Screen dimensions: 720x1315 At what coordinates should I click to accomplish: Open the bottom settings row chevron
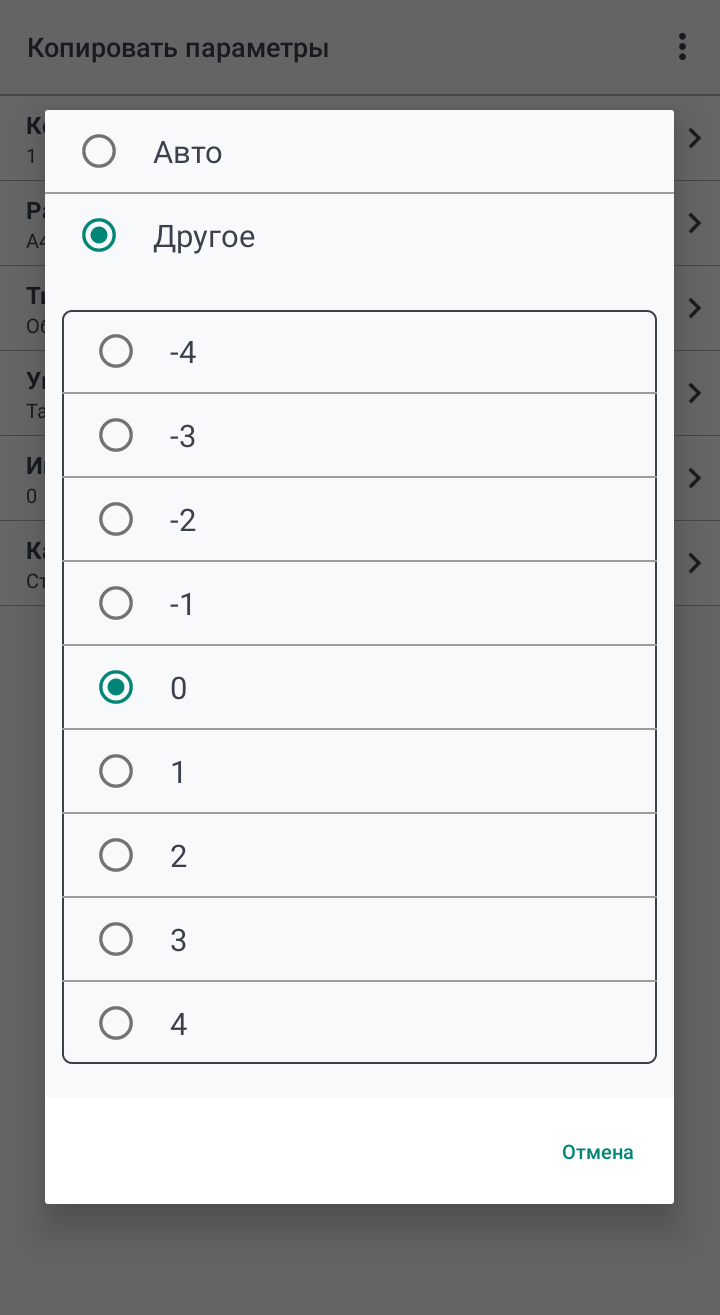coord(695,563)
